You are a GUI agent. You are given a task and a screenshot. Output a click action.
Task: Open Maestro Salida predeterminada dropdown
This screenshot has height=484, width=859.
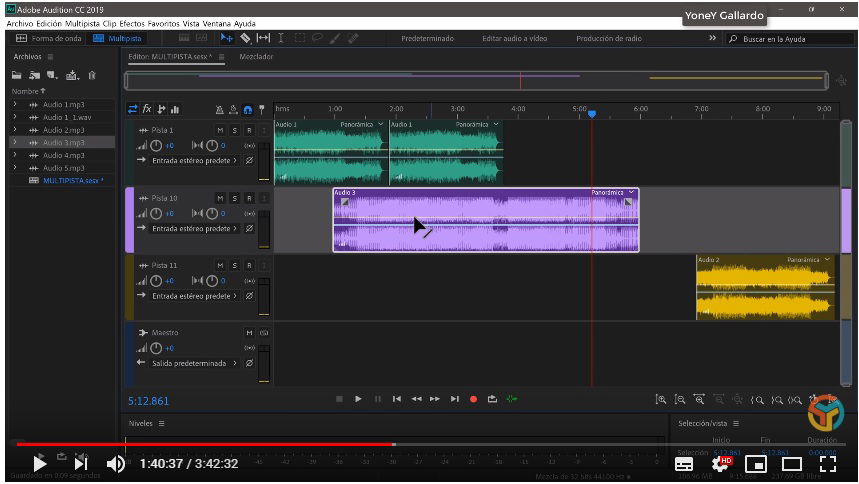tap(194, 363)
